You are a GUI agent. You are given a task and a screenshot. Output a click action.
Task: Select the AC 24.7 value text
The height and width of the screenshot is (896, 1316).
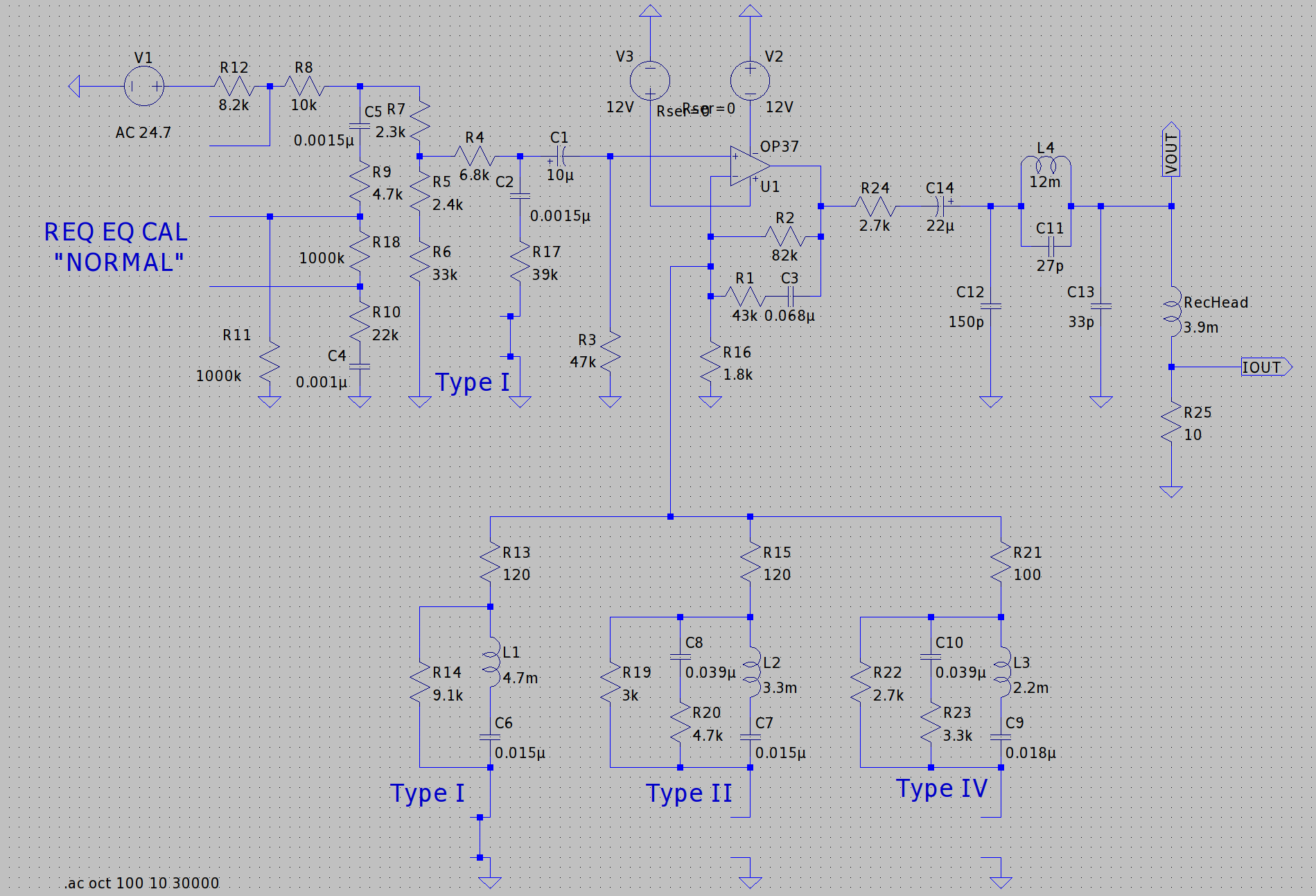(x=143, y=132)
